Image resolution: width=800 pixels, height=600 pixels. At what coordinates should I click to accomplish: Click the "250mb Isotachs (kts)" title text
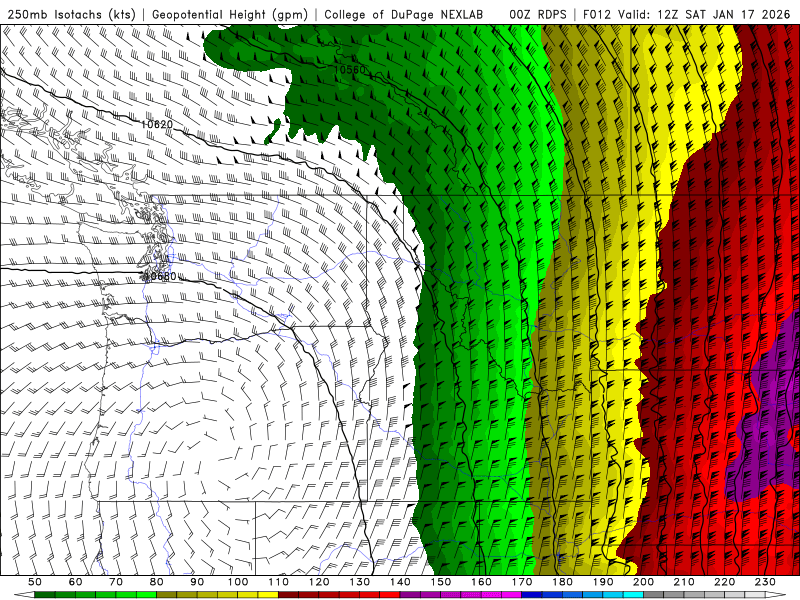coord(72,14)
